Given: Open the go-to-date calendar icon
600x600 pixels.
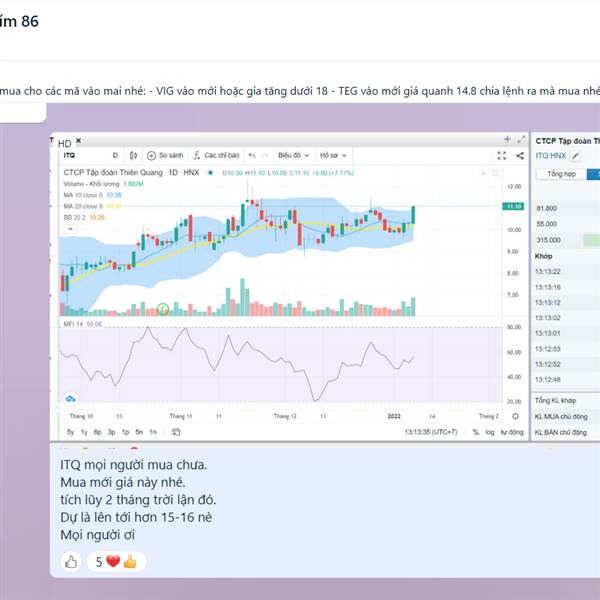Looking at the screenshot, I should point(176,432).
